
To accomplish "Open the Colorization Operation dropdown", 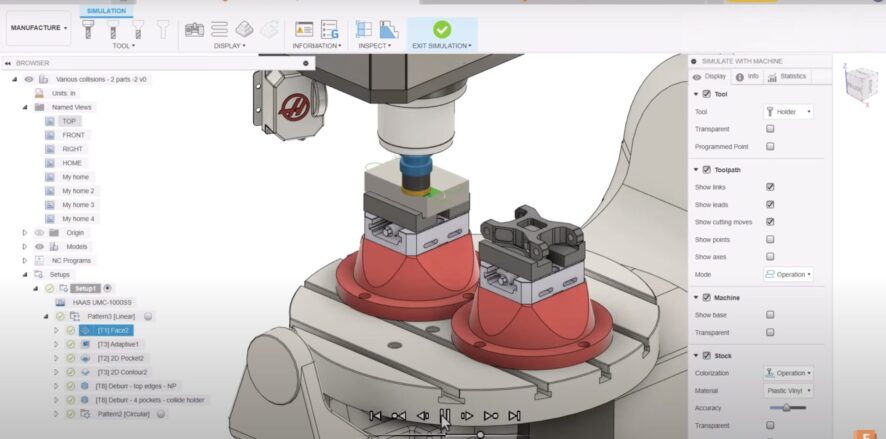I will point(788,373).
